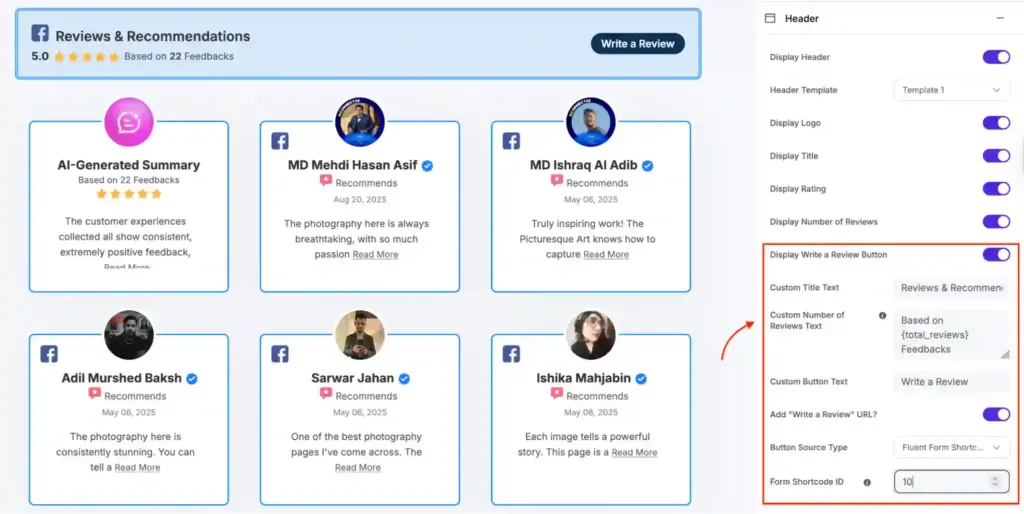
Task: Click reviewer name Sarwar Jahan
Action: (353, 378)
